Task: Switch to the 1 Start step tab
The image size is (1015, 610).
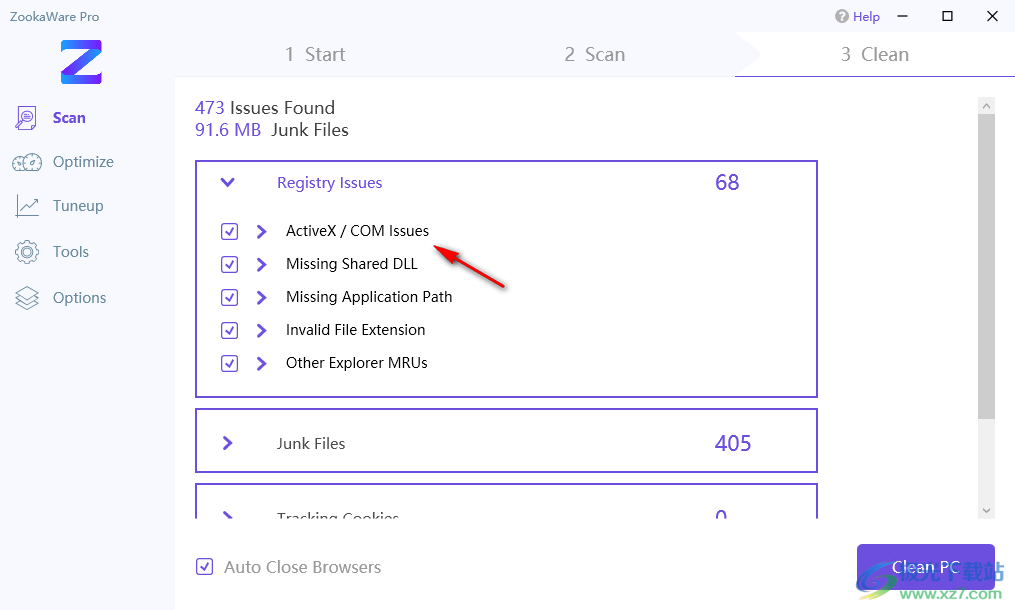Action: pos(315,55)
